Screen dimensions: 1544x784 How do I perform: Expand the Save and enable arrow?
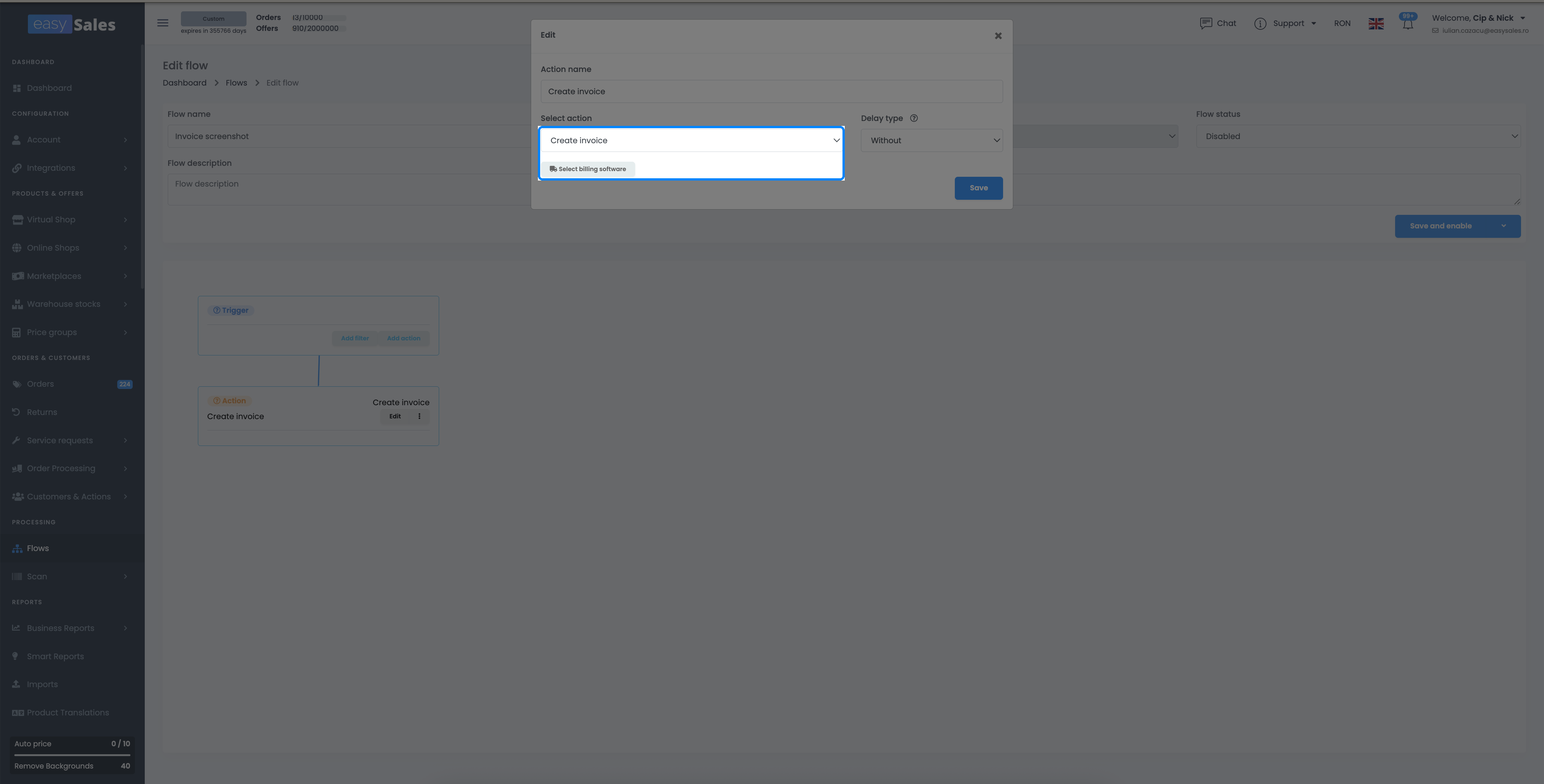(x=1503, y=226)
